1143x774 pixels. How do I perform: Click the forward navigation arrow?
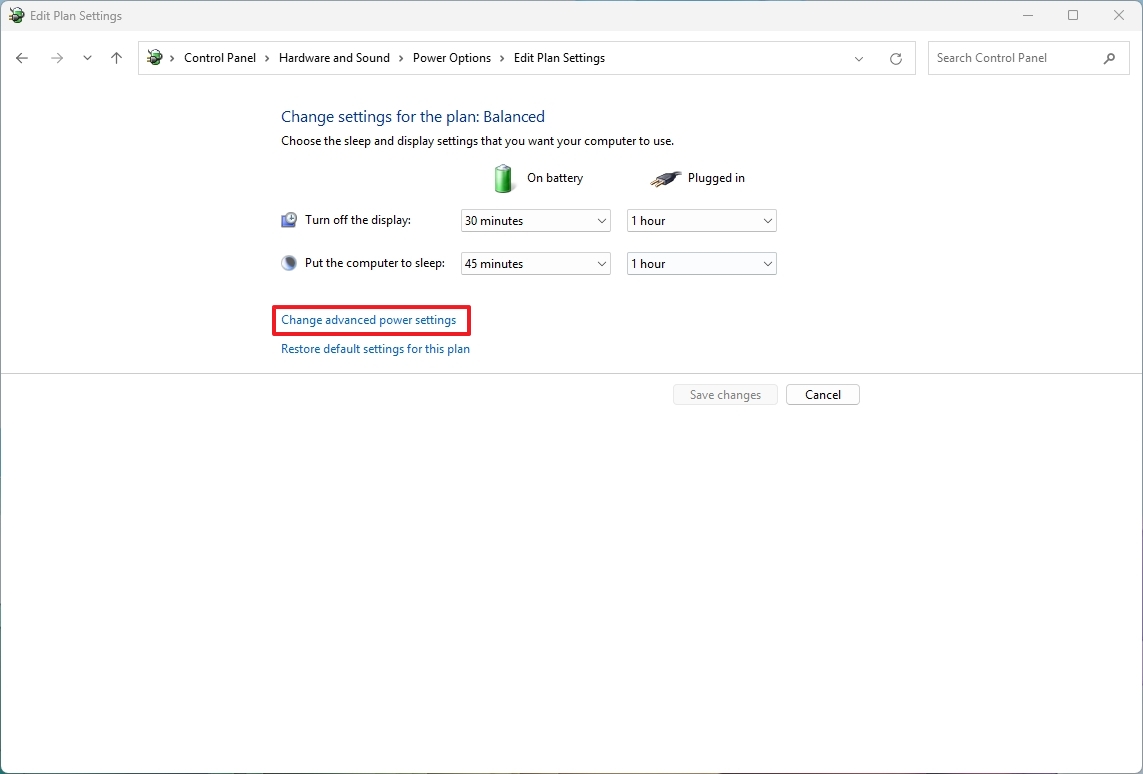[x=56, y=58]
